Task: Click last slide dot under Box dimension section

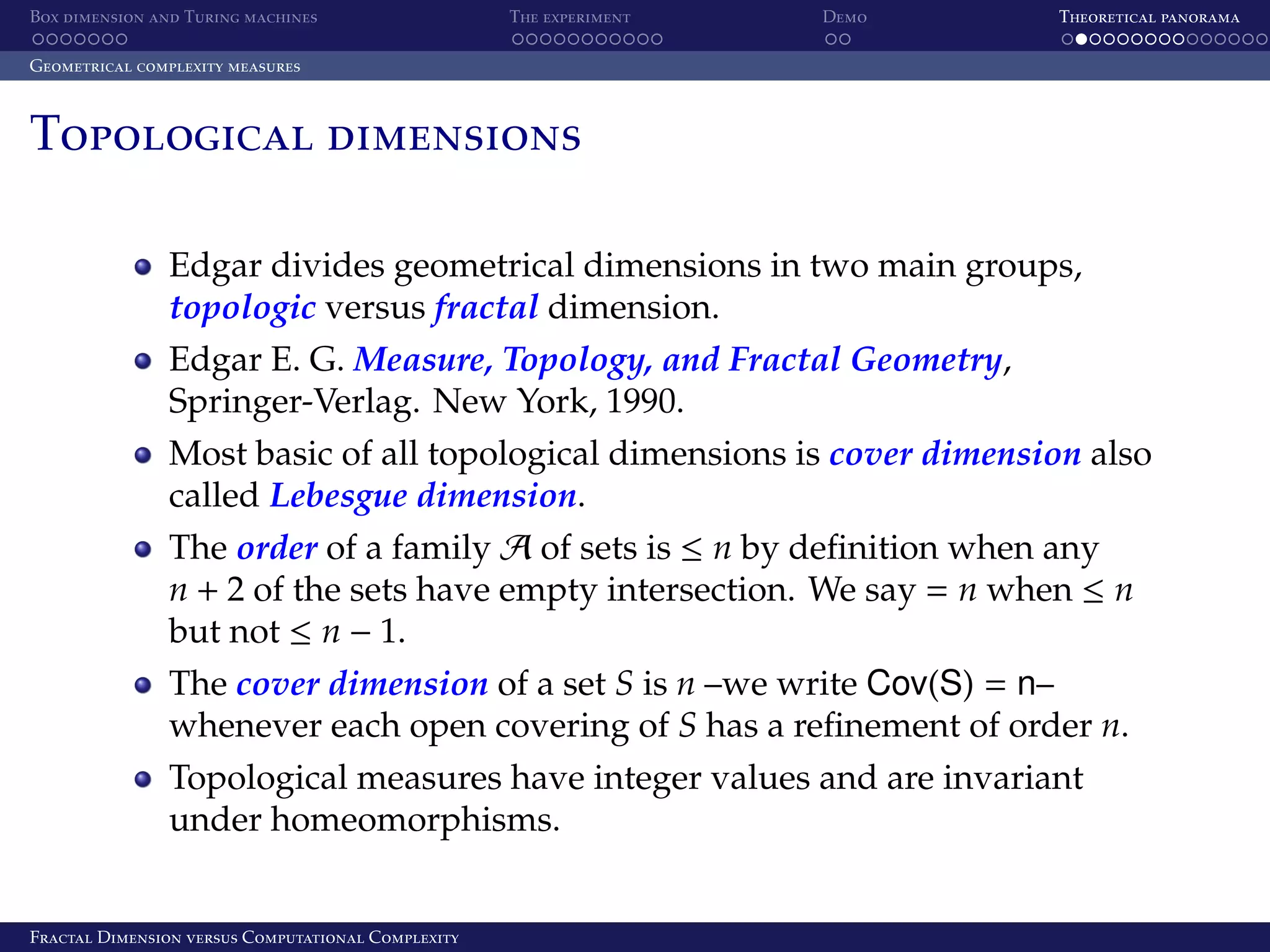Action: point(121,39)
